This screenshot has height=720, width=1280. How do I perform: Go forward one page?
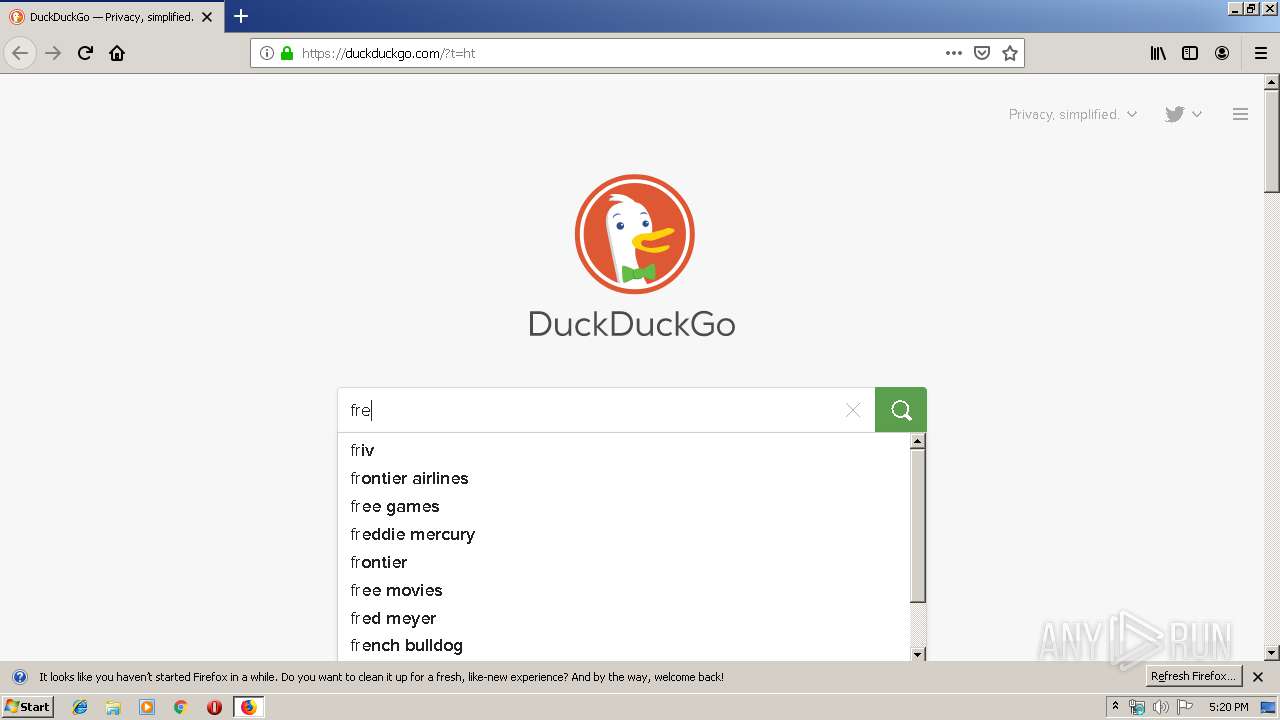[53, 53]
